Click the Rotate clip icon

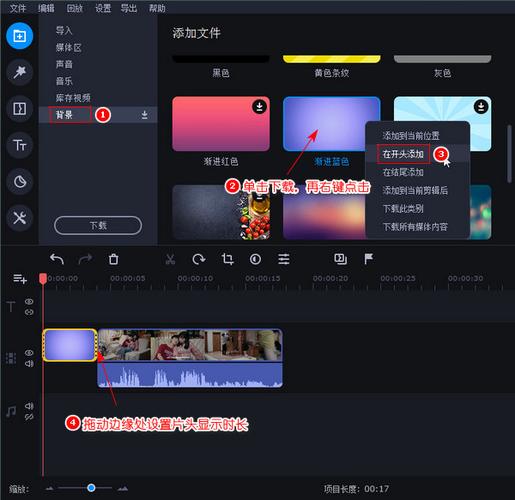click(199, 259)
